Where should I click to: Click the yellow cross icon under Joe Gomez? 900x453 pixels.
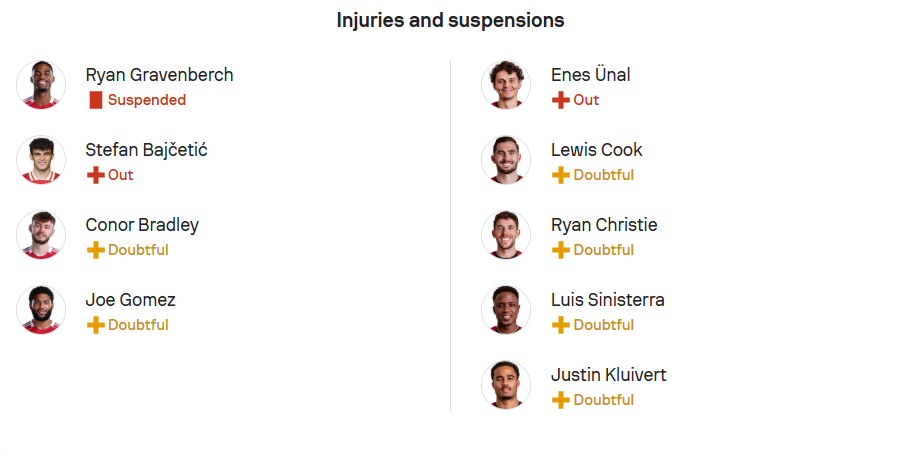tap(96, 325)
